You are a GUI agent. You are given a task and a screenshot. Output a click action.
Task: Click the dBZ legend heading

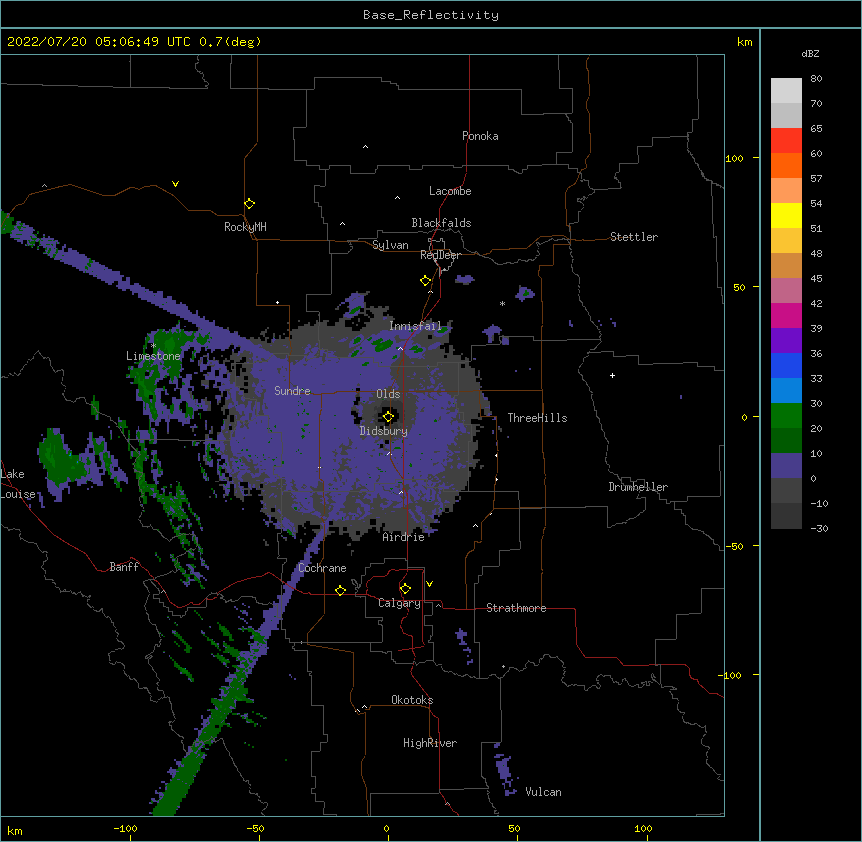(x=810, y=54)
